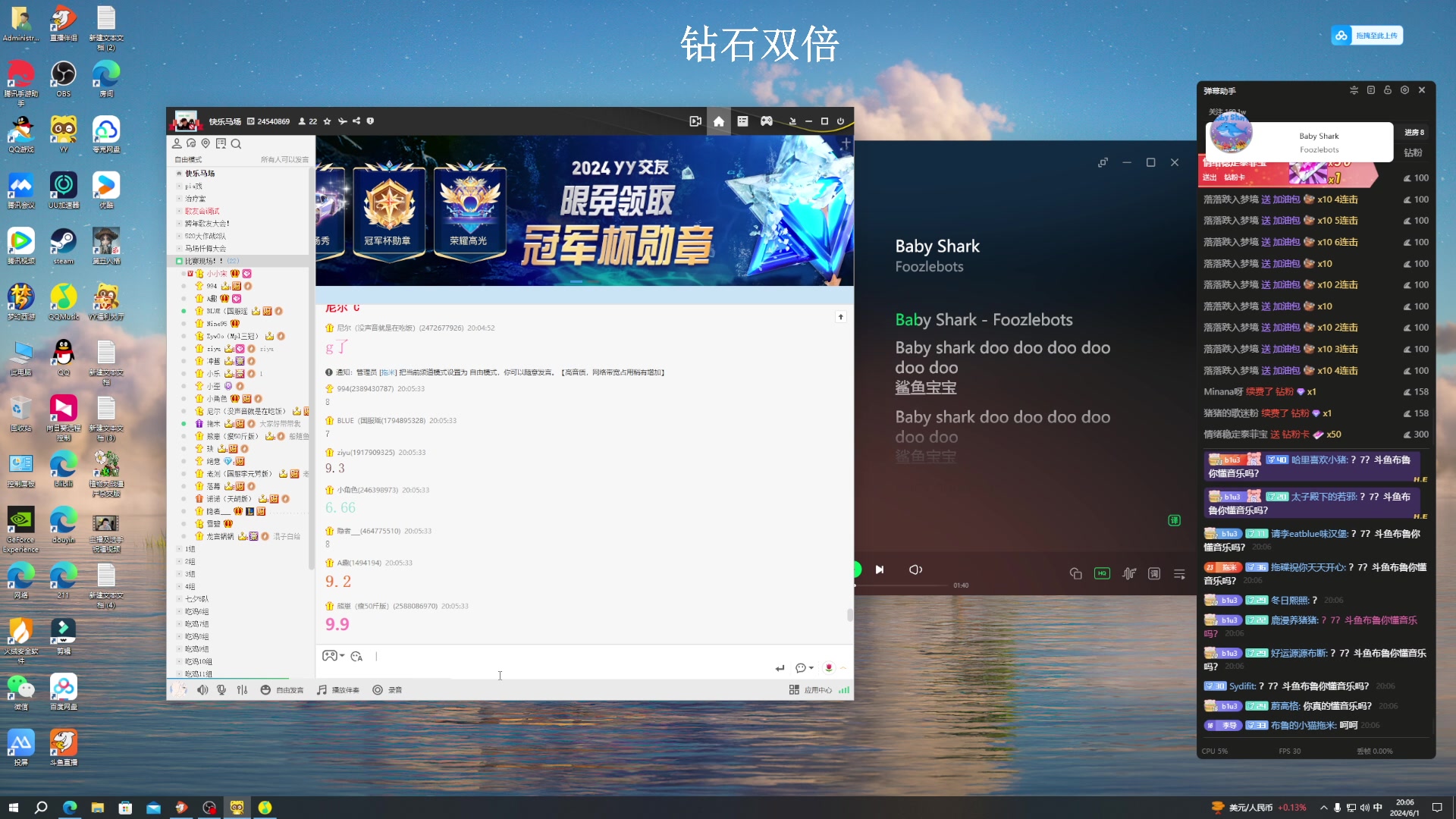Open the game center gamepad icon
Viewport: 1456px width, 819px height.
[767, 121]
